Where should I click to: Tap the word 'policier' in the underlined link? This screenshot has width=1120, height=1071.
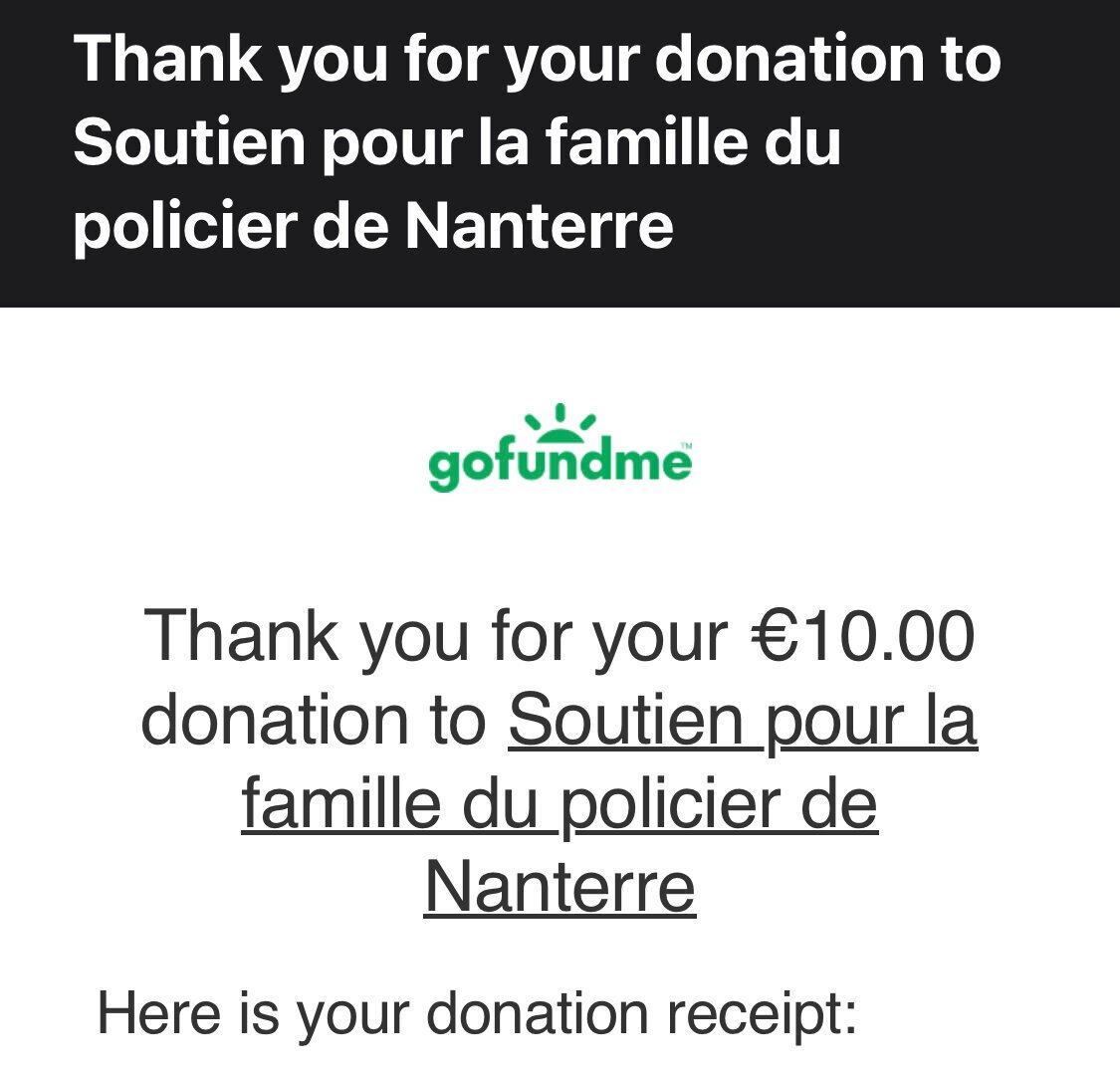(x=667, y=805)
